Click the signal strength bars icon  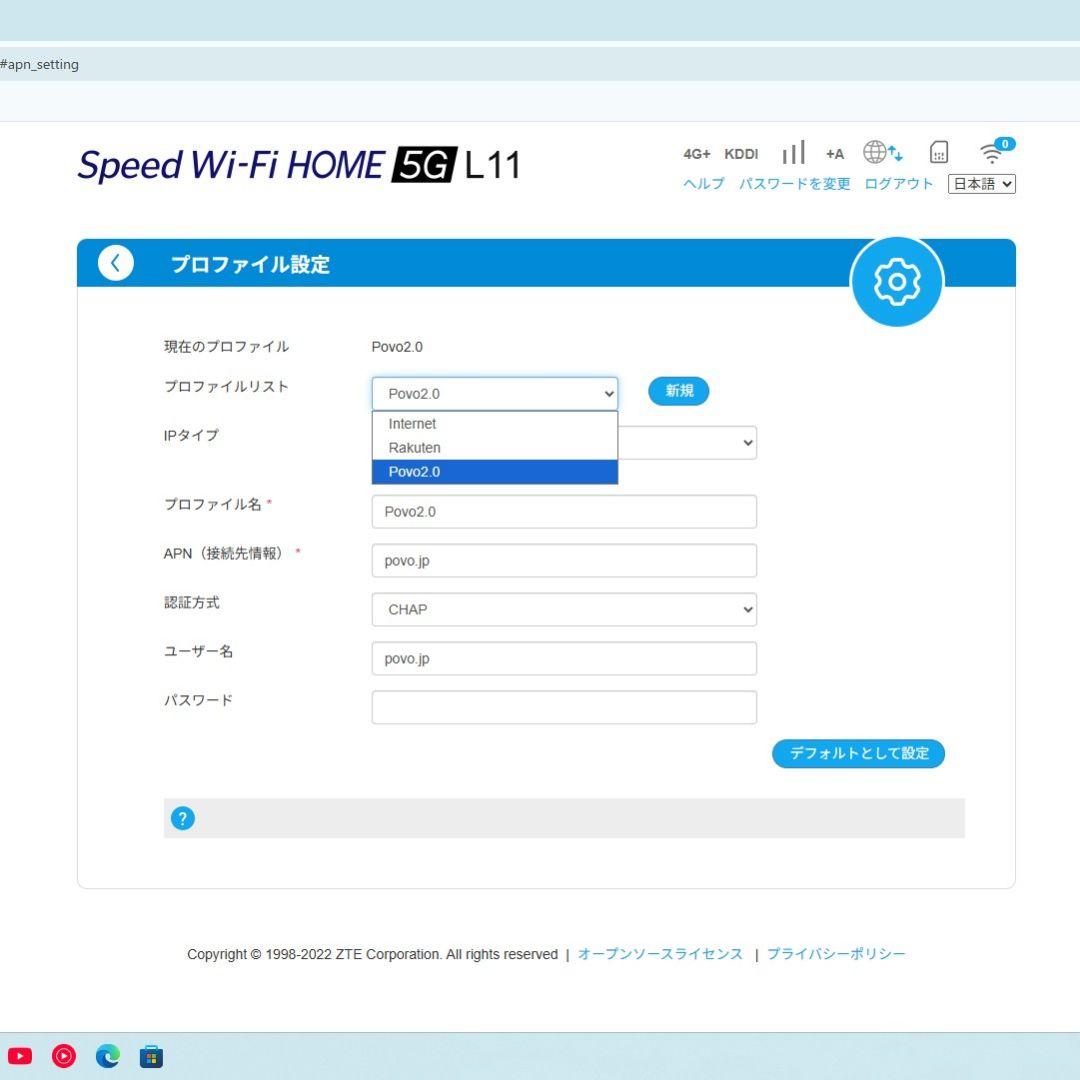click(793, 152)
